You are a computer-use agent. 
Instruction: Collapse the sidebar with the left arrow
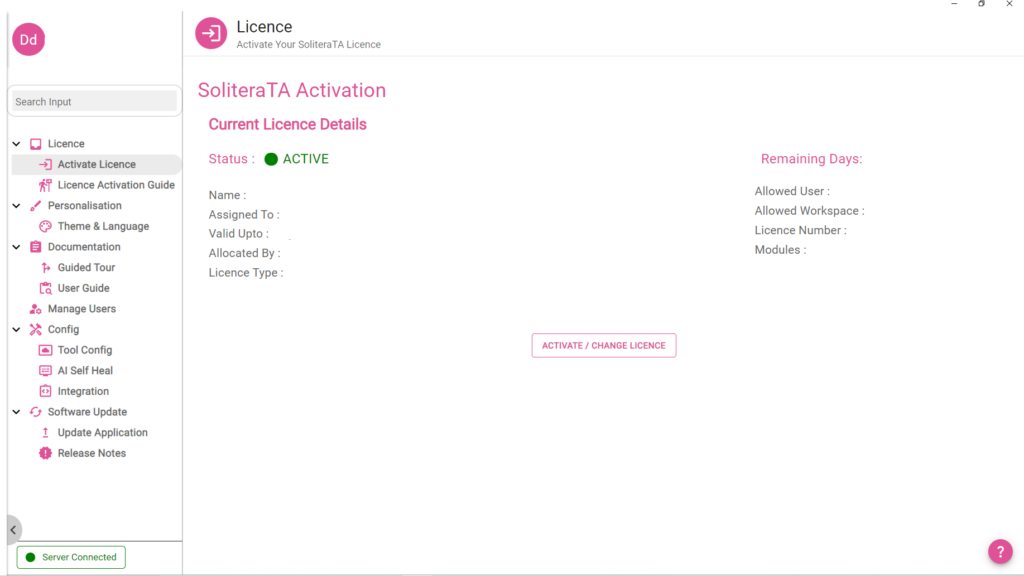13,530
